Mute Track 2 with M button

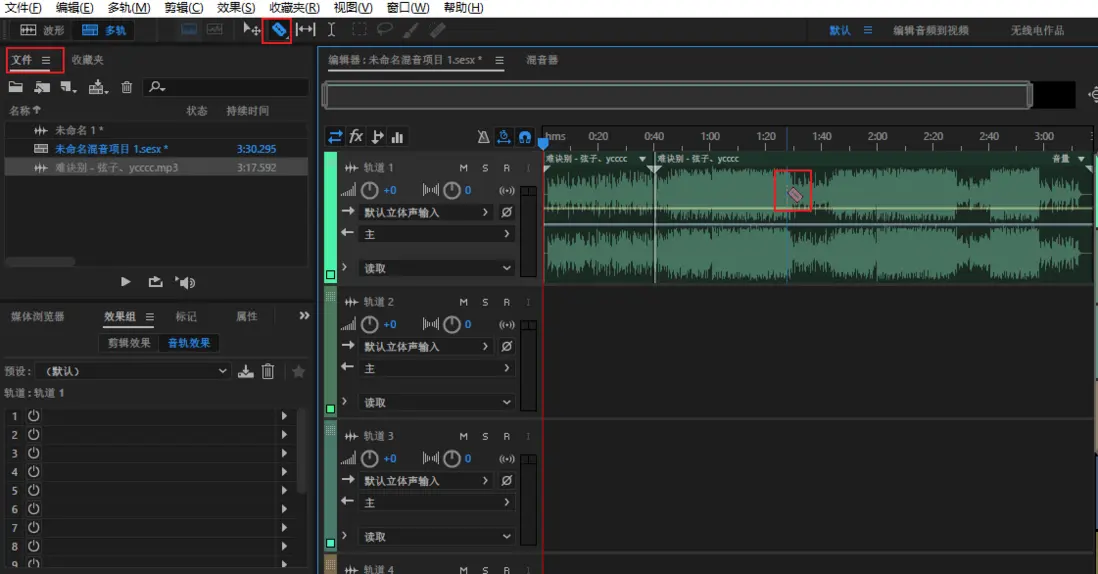click(x=464, y=302)
